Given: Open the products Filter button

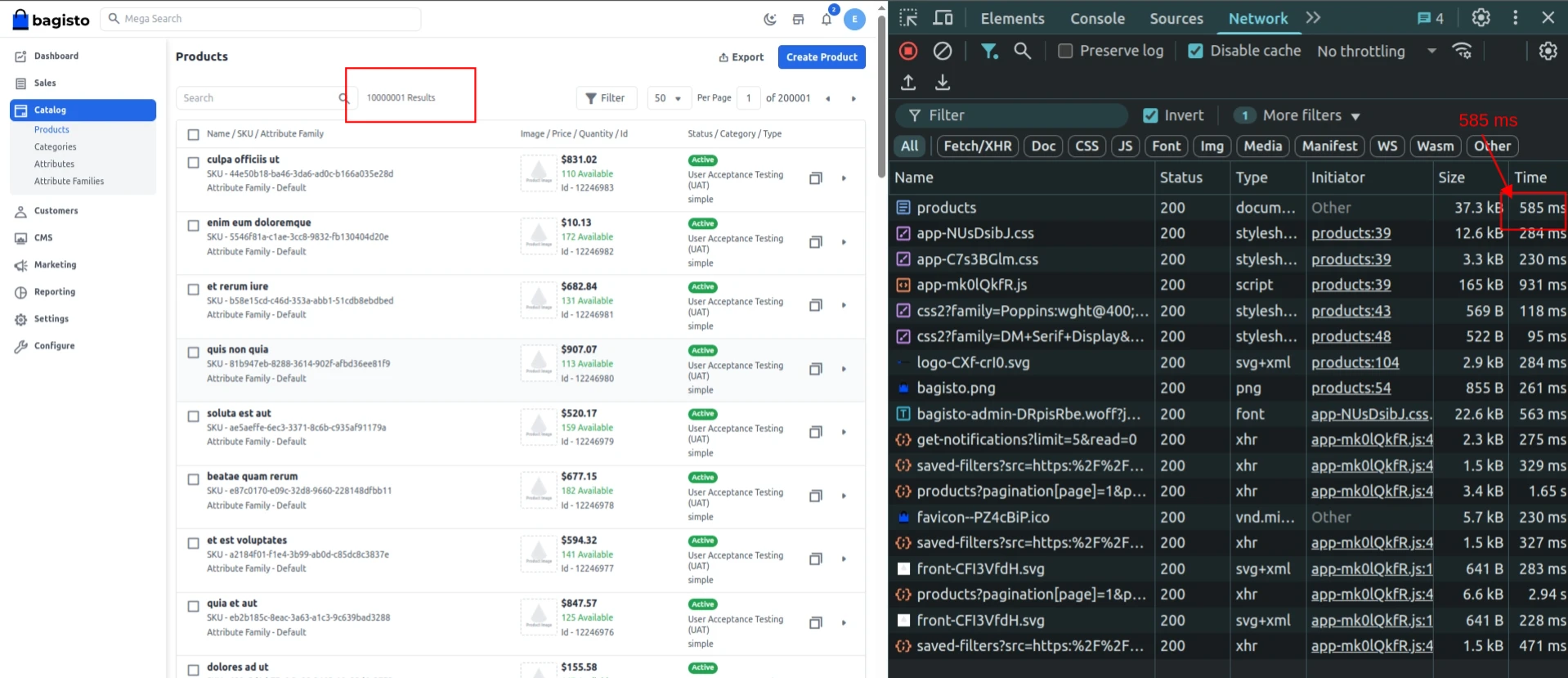Looking at the screenshot, I should coord(605,98).
